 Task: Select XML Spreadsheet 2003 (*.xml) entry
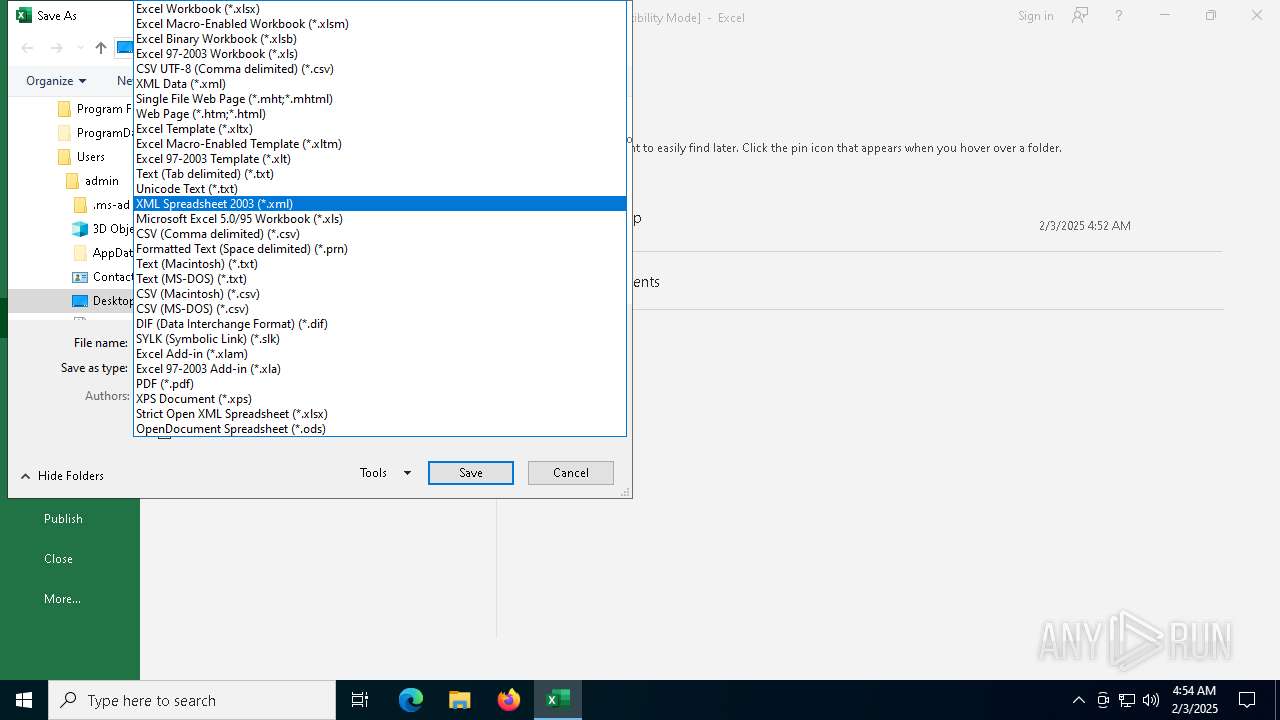380,204
